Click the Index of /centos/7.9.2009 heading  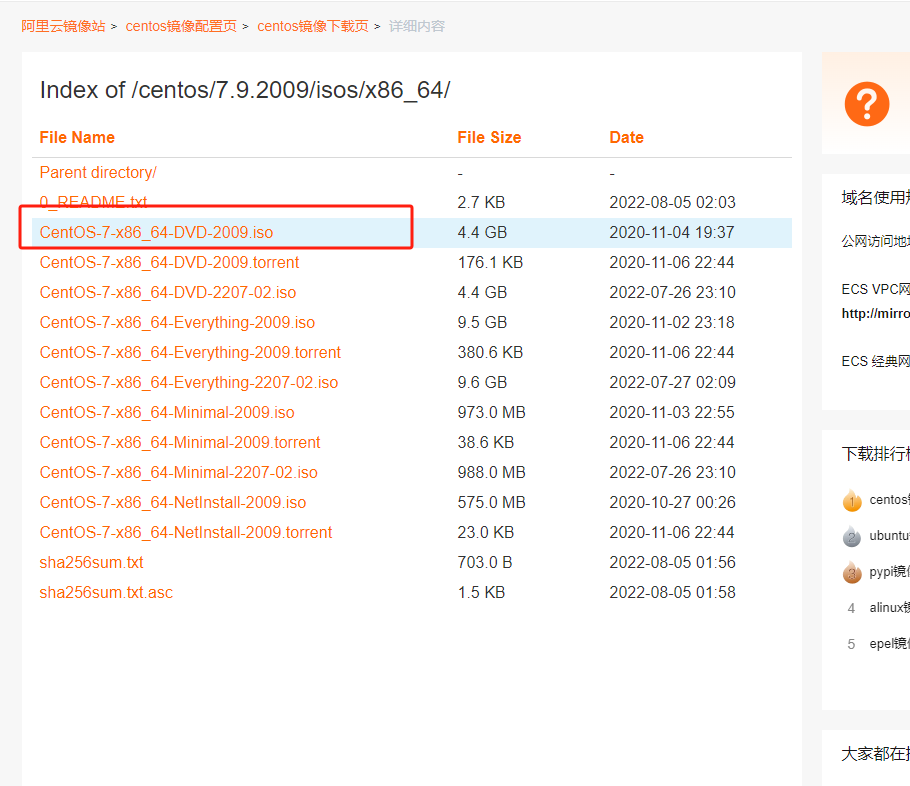245,91
